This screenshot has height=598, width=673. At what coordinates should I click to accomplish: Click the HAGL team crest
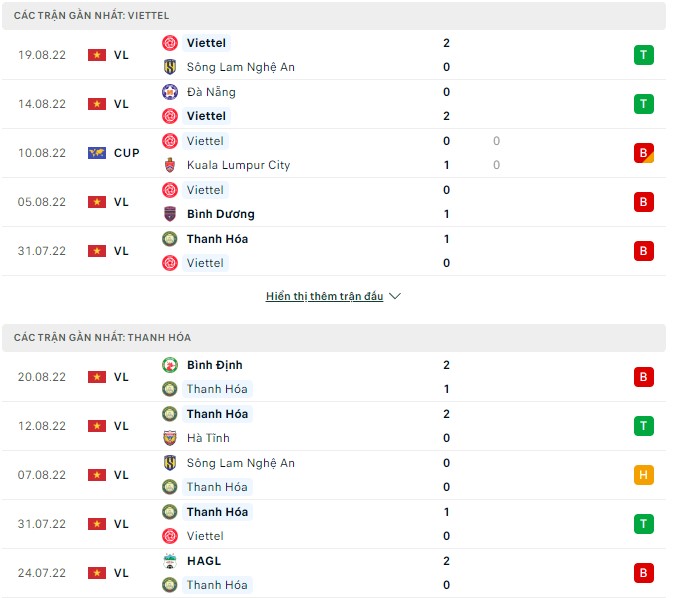click(170, 561)
